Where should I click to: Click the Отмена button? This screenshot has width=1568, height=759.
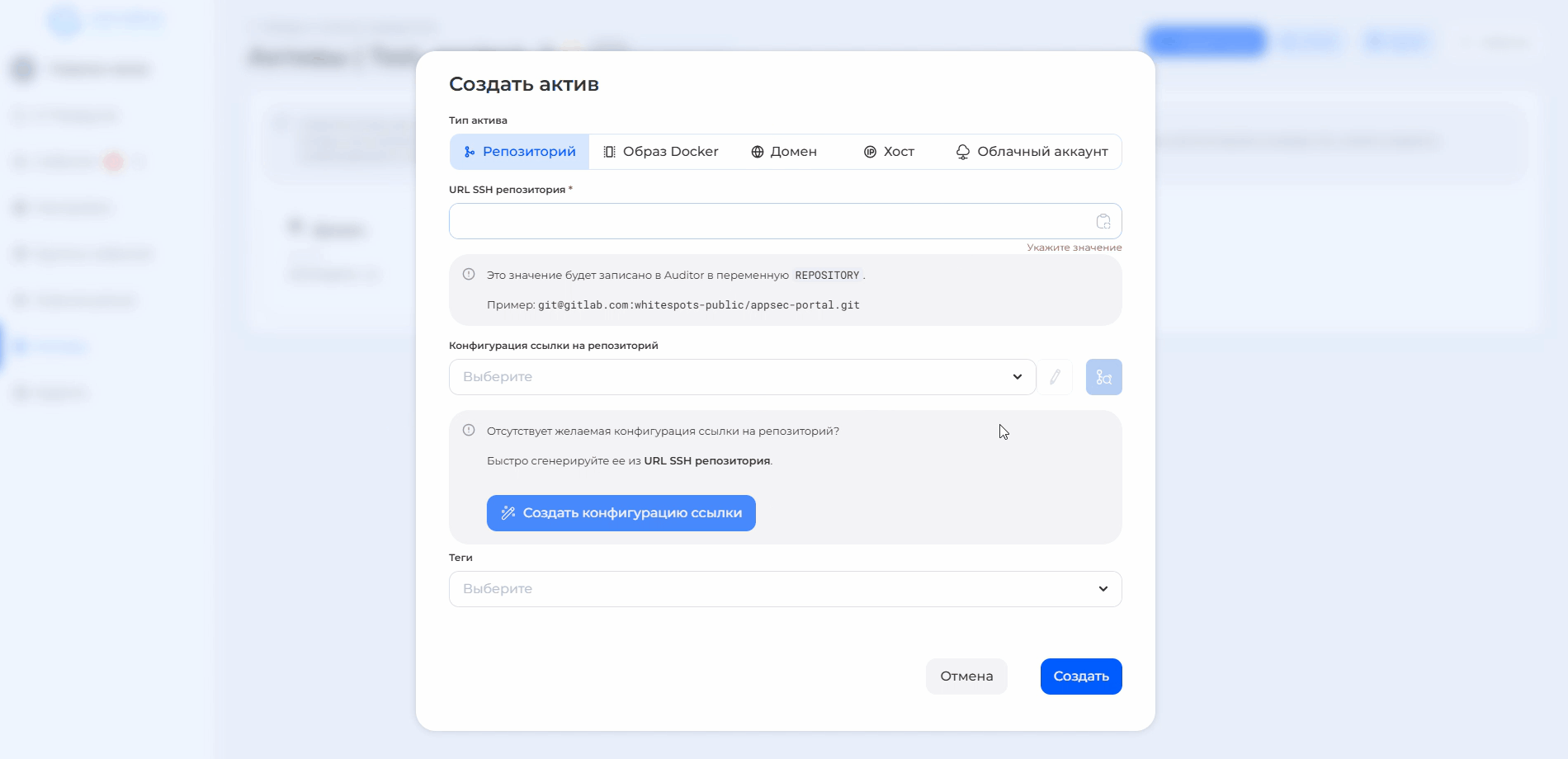[x=966, y=676]
